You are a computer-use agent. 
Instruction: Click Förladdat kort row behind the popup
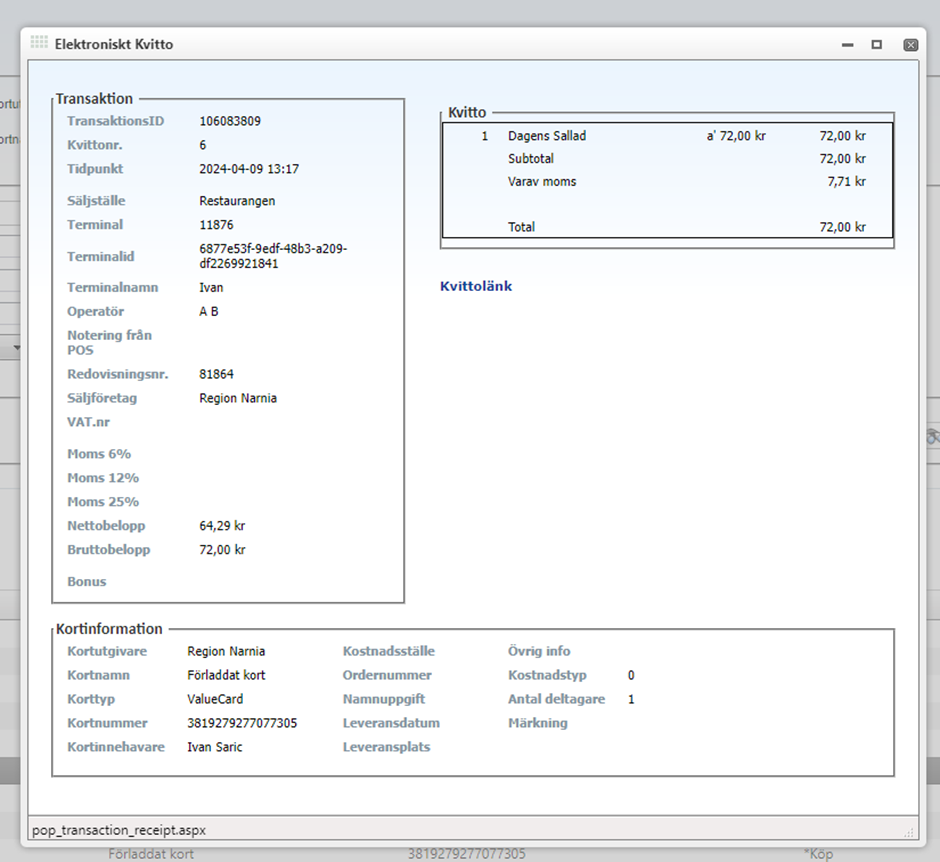151,854
